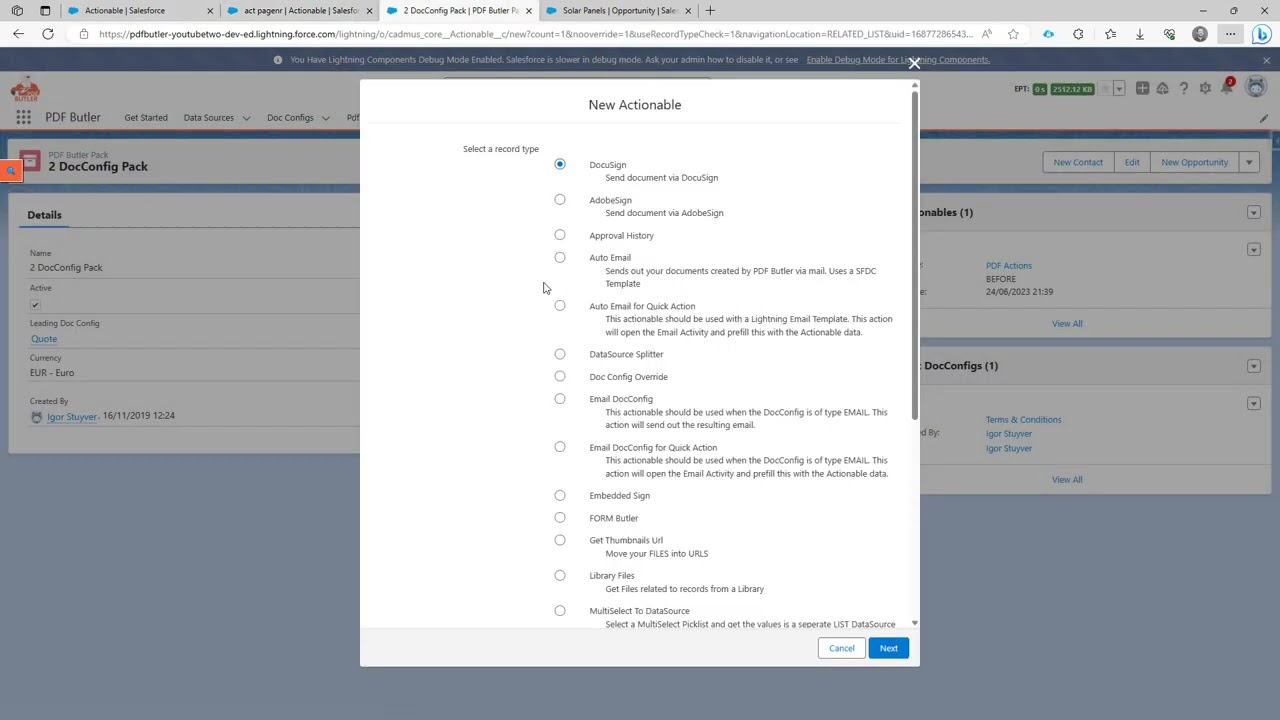Select the Get Thumbnails Url radio
The image size is (1280, 720).
pyautogui.click(x=560, y=540)
